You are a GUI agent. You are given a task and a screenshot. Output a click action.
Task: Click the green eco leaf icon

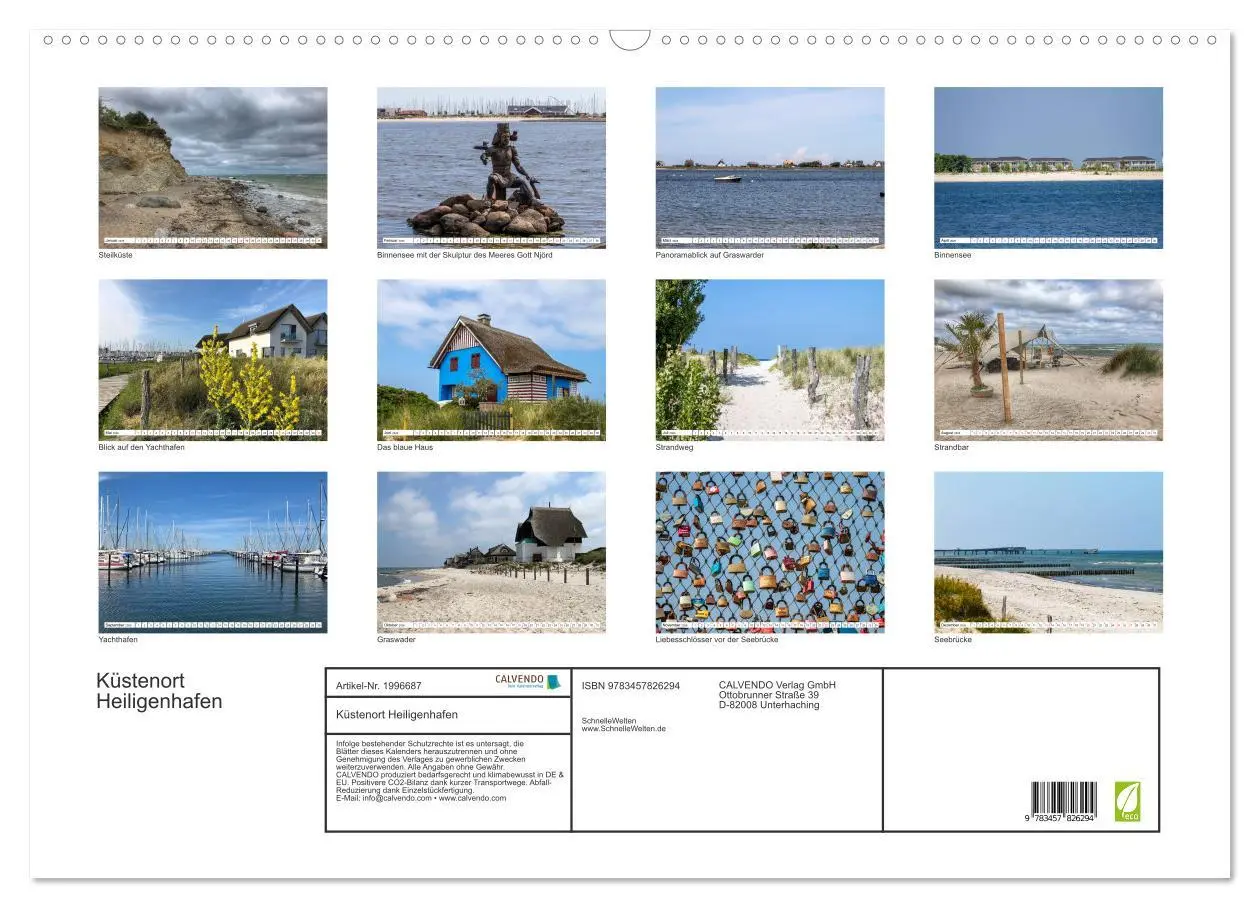[x=1127, y=802]
